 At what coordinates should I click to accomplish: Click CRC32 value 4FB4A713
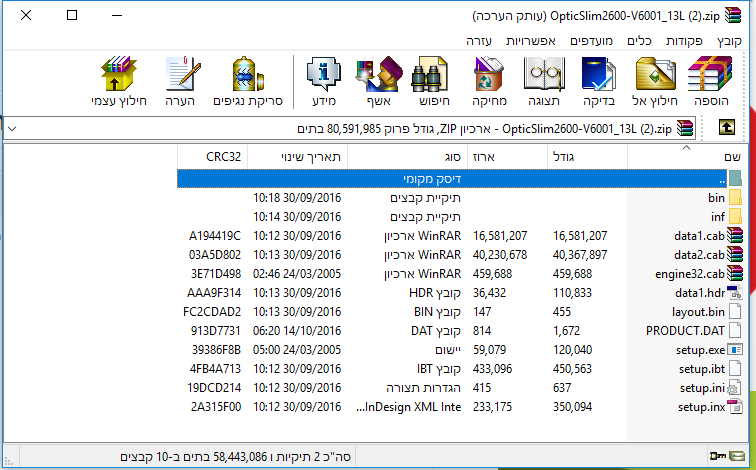tap(215, 369)
